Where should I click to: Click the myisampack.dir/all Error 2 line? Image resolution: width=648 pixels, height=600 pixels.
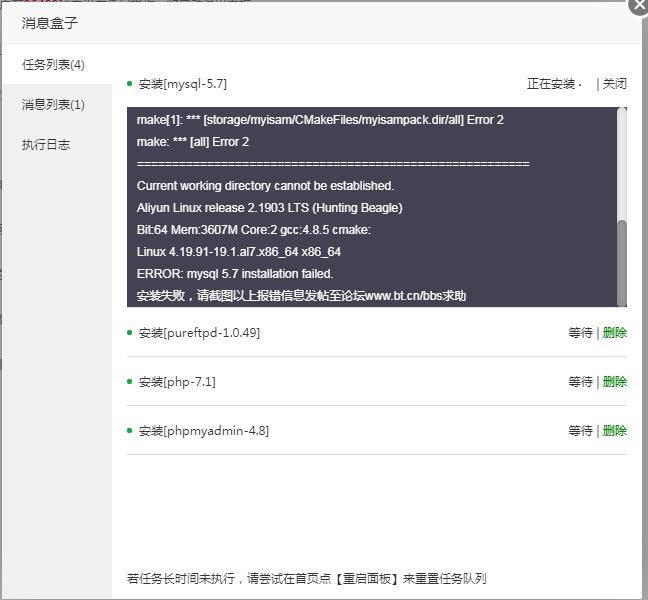click(x=320, y=120)
